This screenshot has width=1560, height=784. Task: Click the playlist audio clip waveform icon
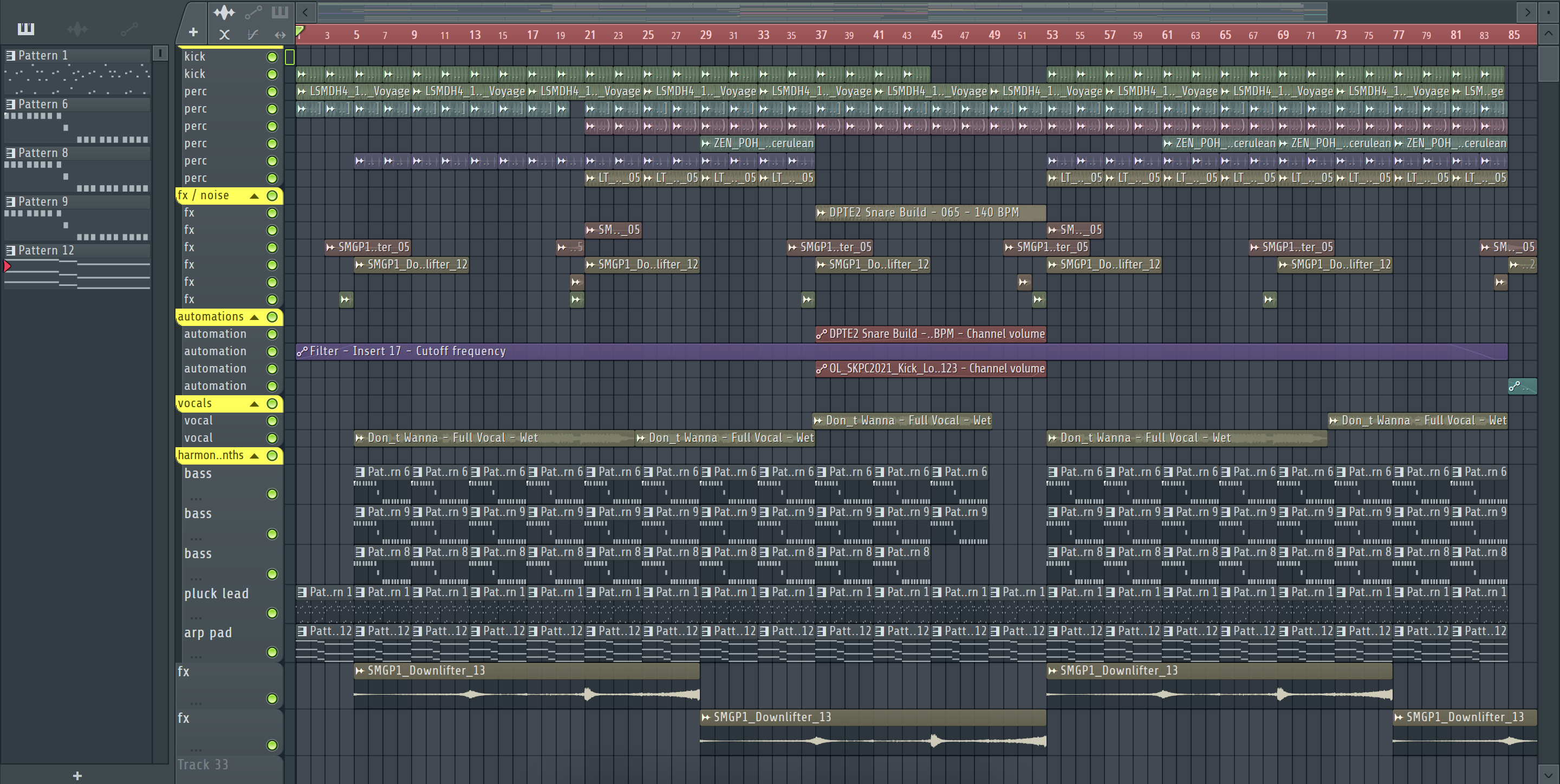click(224, 12)
